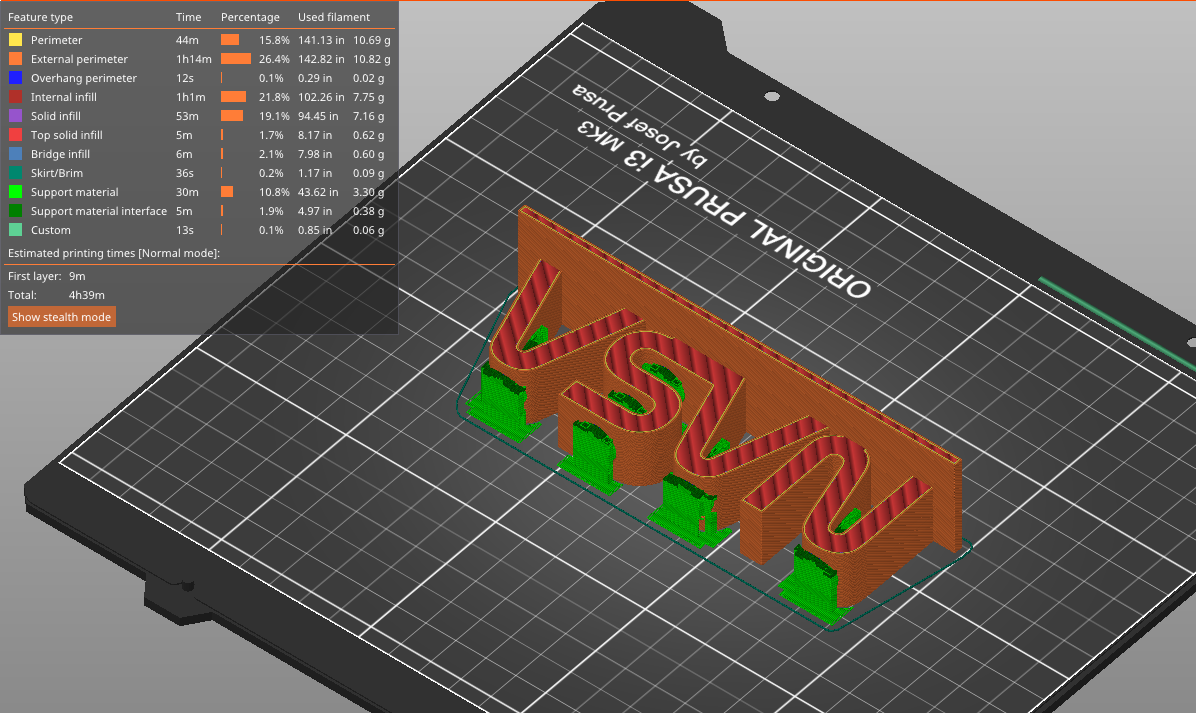Click the "43.62 in" Support material length

(318, 192)
